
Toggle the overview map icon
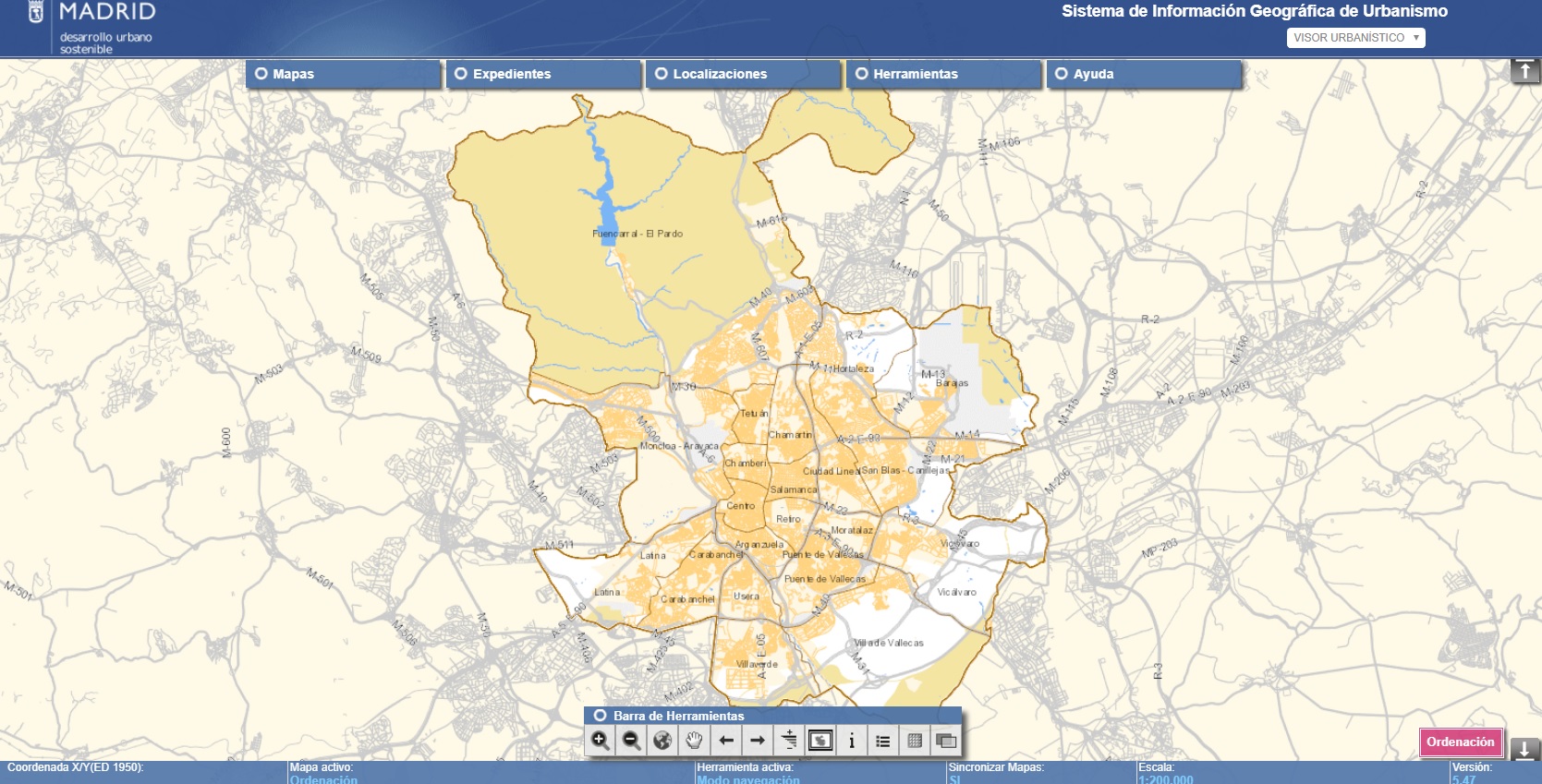[x=820, y=741]
